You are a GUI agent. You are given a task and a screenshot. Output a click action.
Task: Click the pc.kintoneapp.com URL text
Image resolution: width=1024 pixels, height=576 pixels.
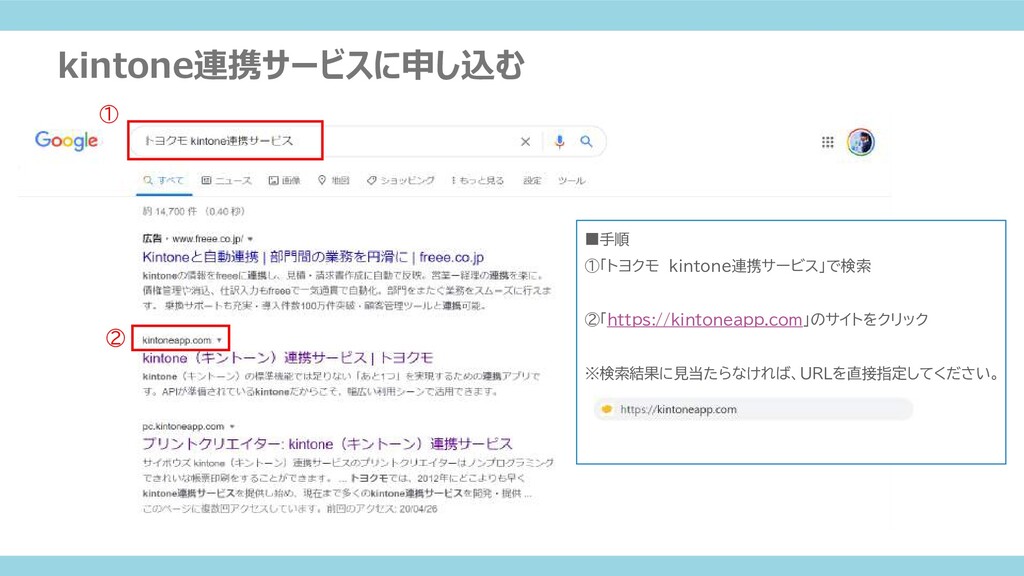[183, 426]
